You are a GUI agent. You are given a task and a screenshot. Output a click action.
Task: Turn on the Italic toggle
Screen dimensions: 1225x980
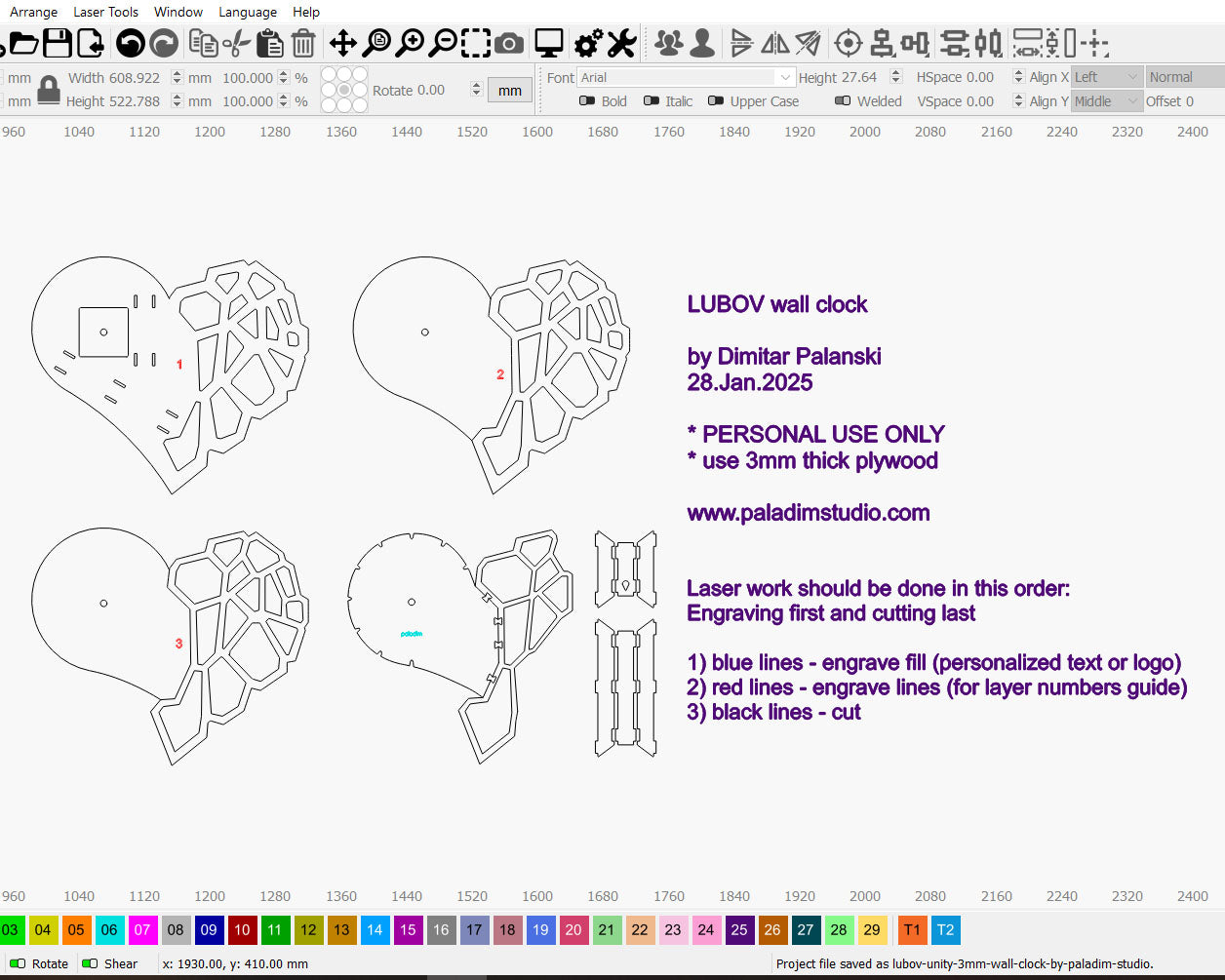pyautogui.click(x=652, y=100)
